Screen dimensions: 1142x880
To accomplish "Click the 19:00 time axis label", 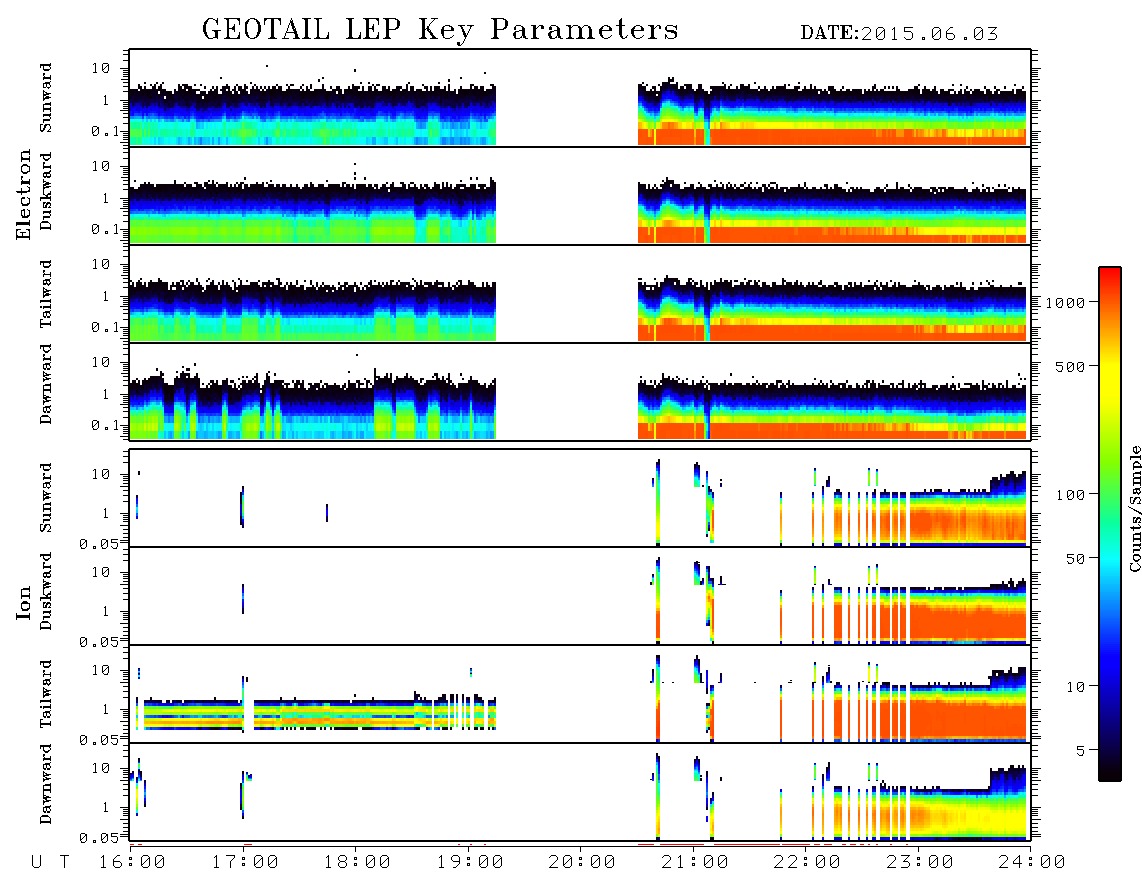I will point(470,863).
